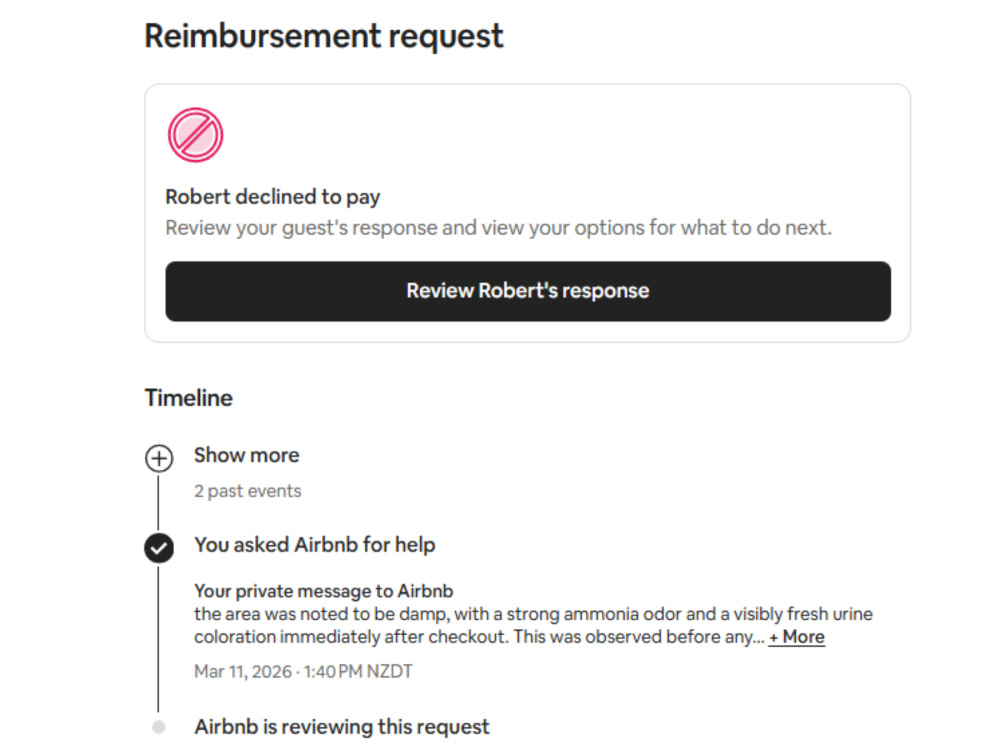Image resolution: width=1000 pixels, height=750 pixels.
Task: Click the timeline line below Show more
Action: (158, 503)
